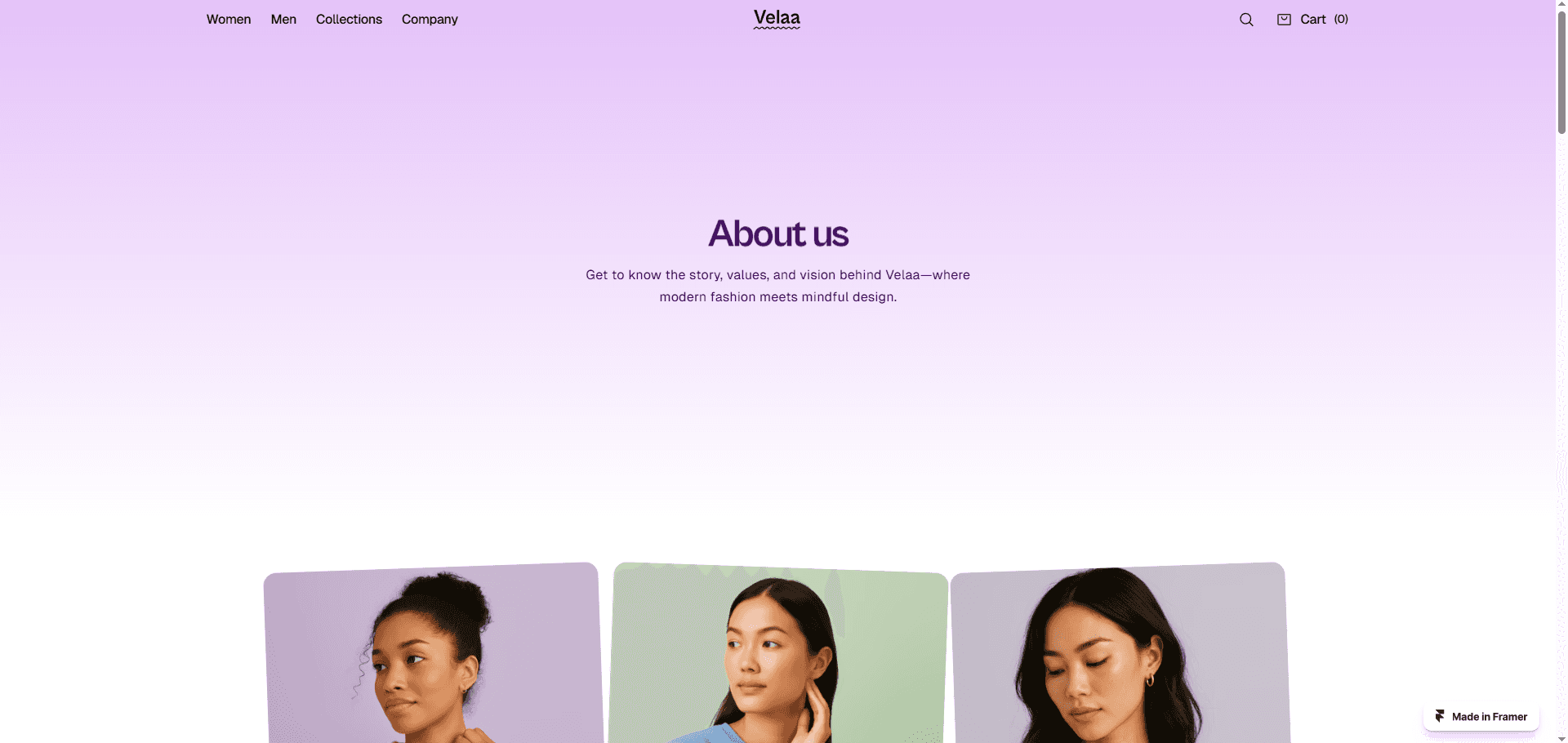1568x743 pixels.
Task: Click the Velaa logo at top center
Action: 777,19
